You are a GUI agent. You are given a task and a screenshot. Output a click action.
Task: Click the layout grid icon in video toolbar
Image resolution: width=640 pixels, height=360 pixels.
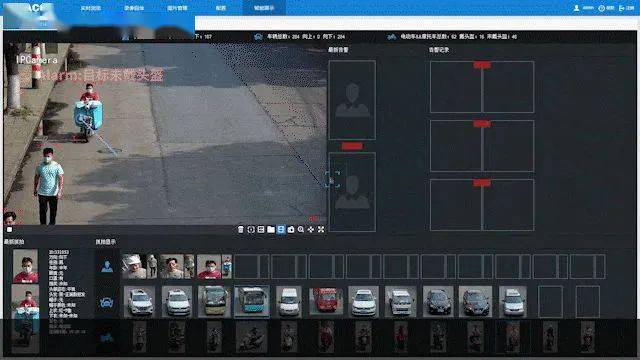pyautogui.click(x=261, y=230)
